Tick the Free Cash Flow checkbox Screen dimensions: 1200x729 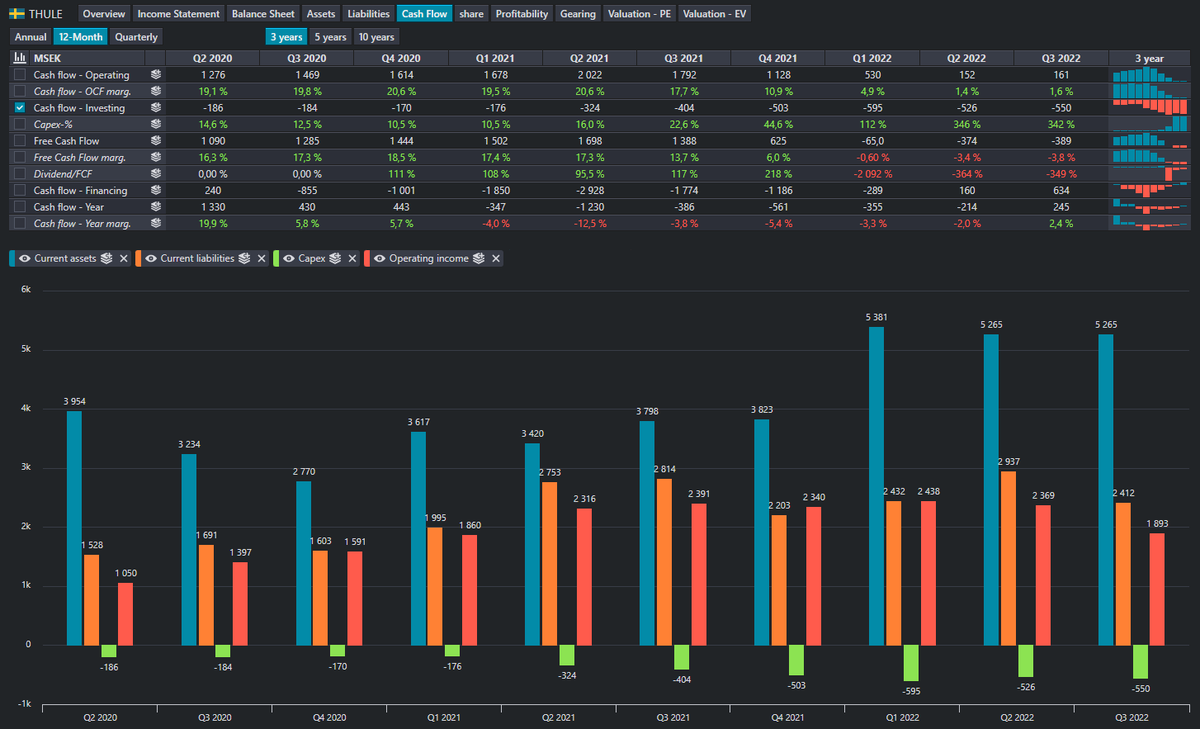[20, 140]
